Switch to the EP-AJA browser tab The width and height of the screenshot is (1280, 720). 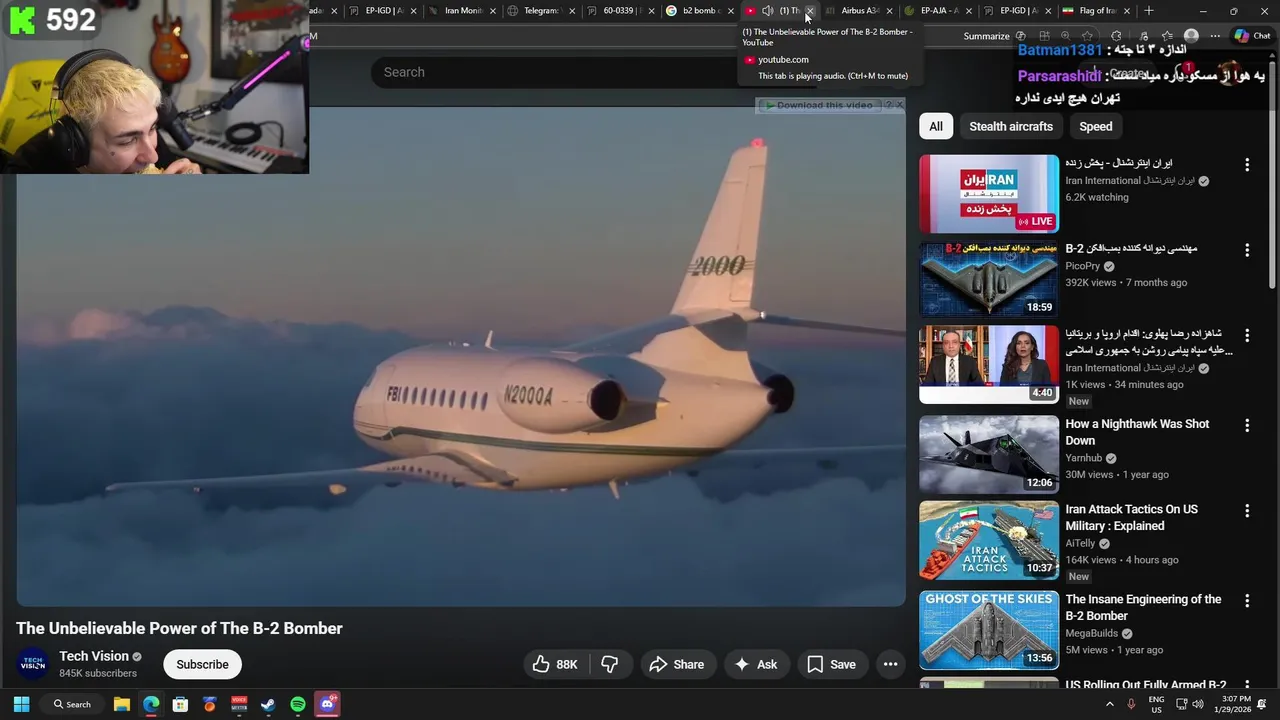coord(937,11)
